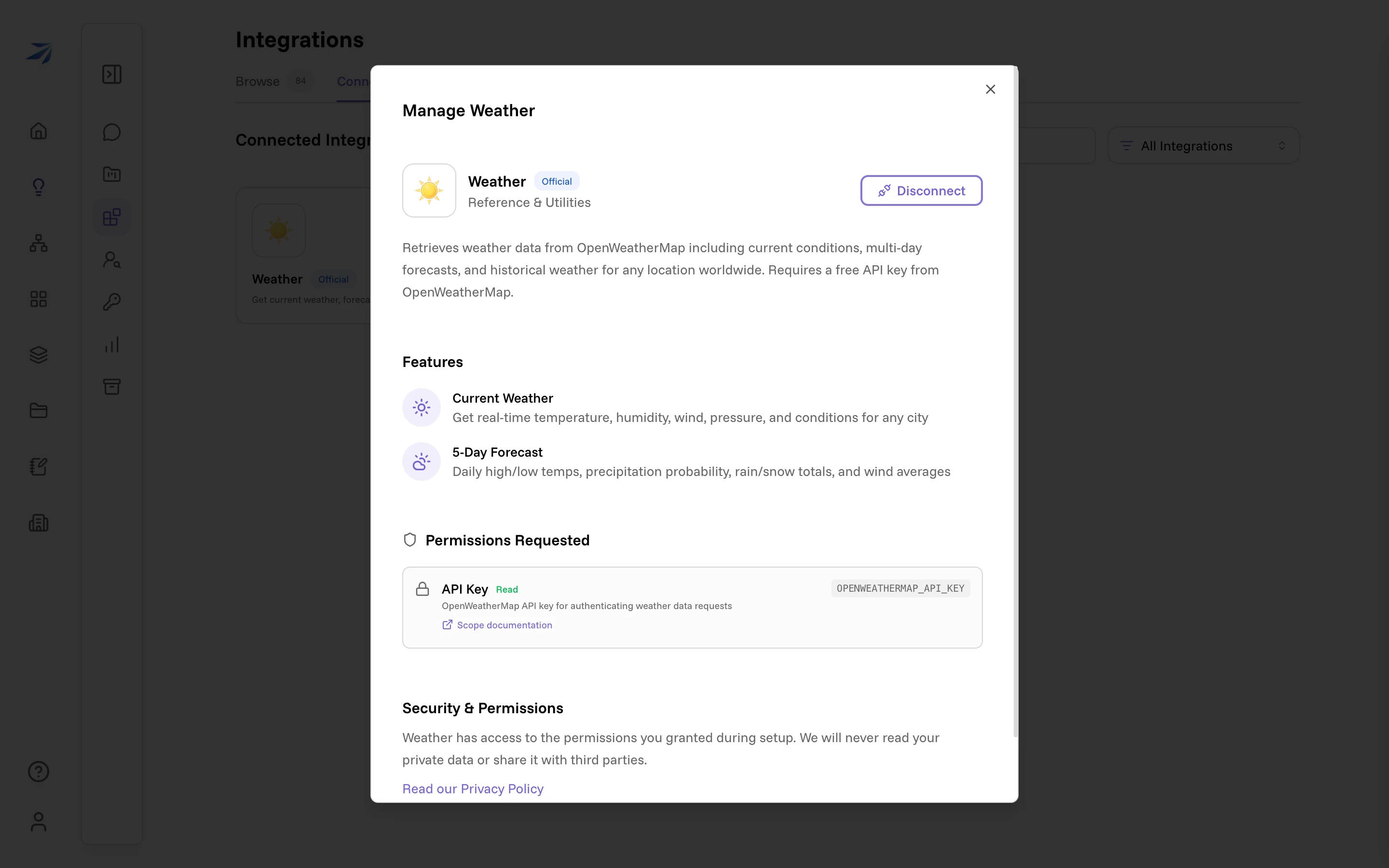Click the 84 count badge beside Browse
The image size is (1389, 868).
coord(301,81)
